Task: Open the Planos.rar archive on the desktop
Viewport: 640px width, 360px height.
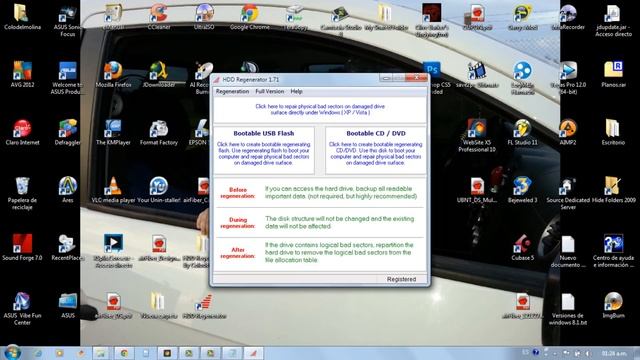Action: coord(613,74)
